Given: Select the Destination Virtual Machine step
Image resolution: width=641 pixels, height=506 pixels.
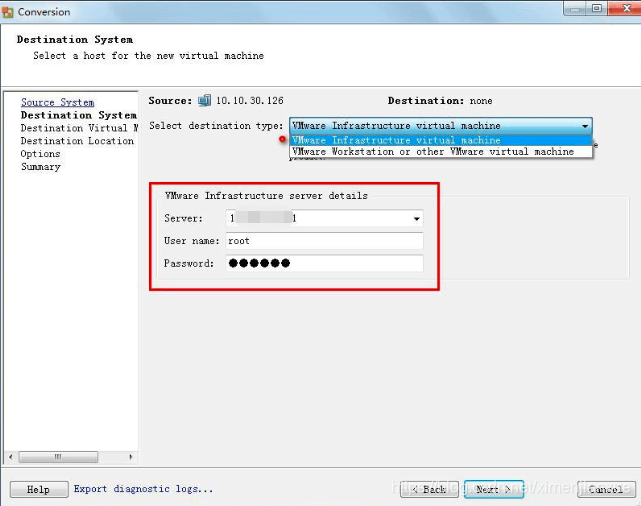Looking at the screenshot, I should pos(79,128).
